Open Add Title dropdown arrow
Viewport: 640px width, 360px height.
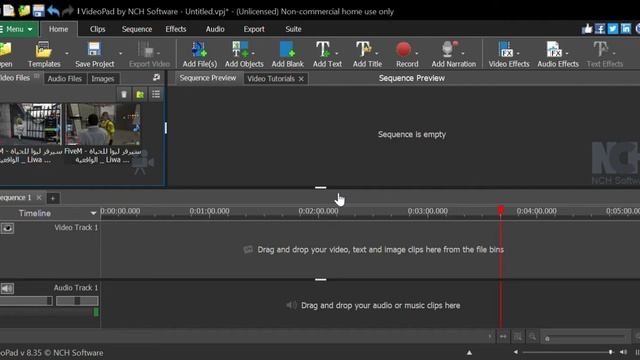(x=376, y=53)
